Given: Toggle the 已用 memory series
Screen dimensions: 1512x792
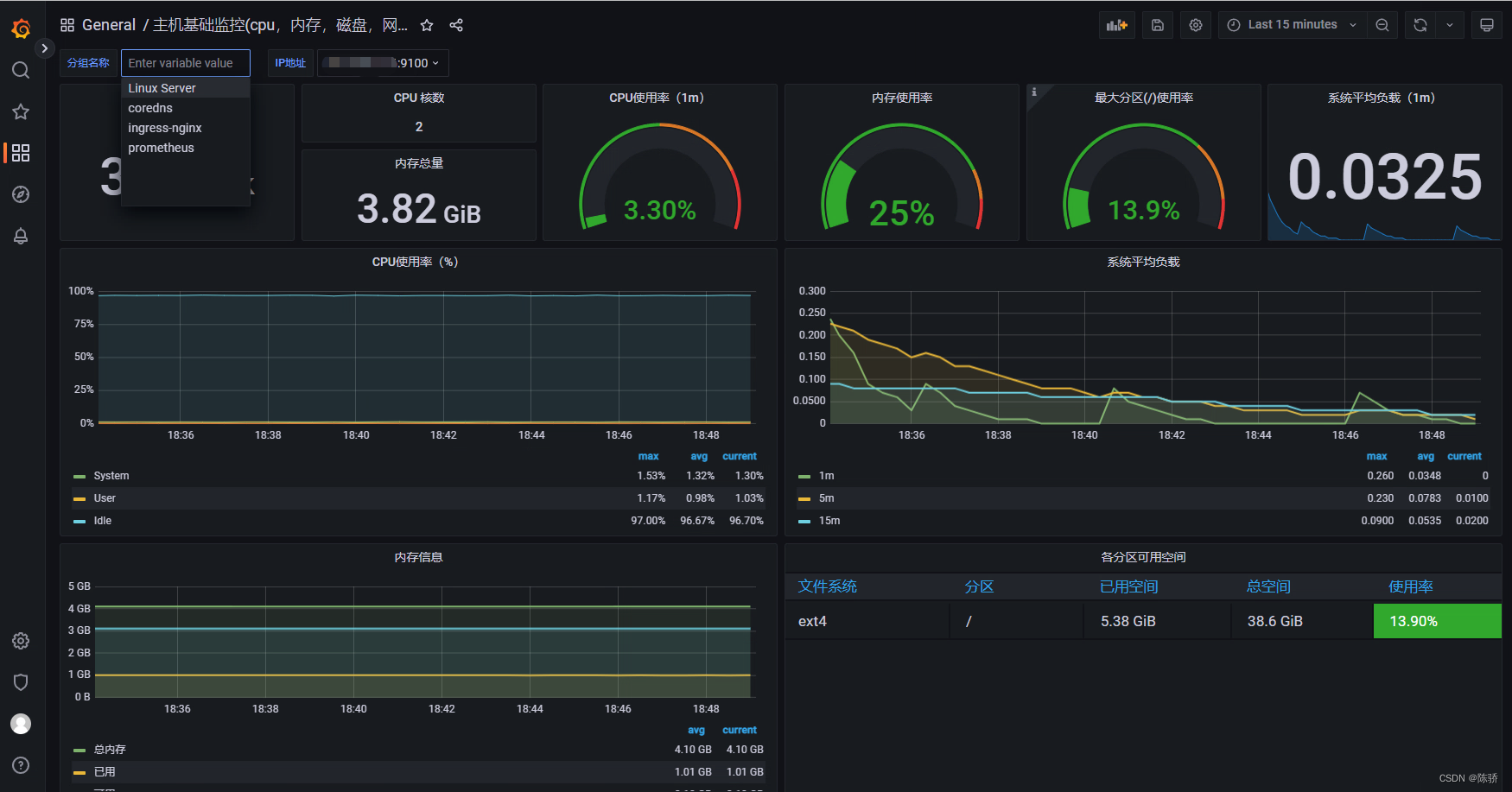Looking at the screenshot, I should point(104,772).
